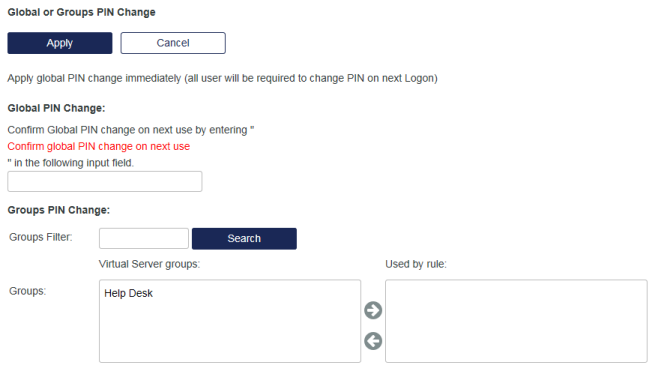Screen dimensions: 652x365
Task: Click the Used by rule label
Action: (416, 264)
